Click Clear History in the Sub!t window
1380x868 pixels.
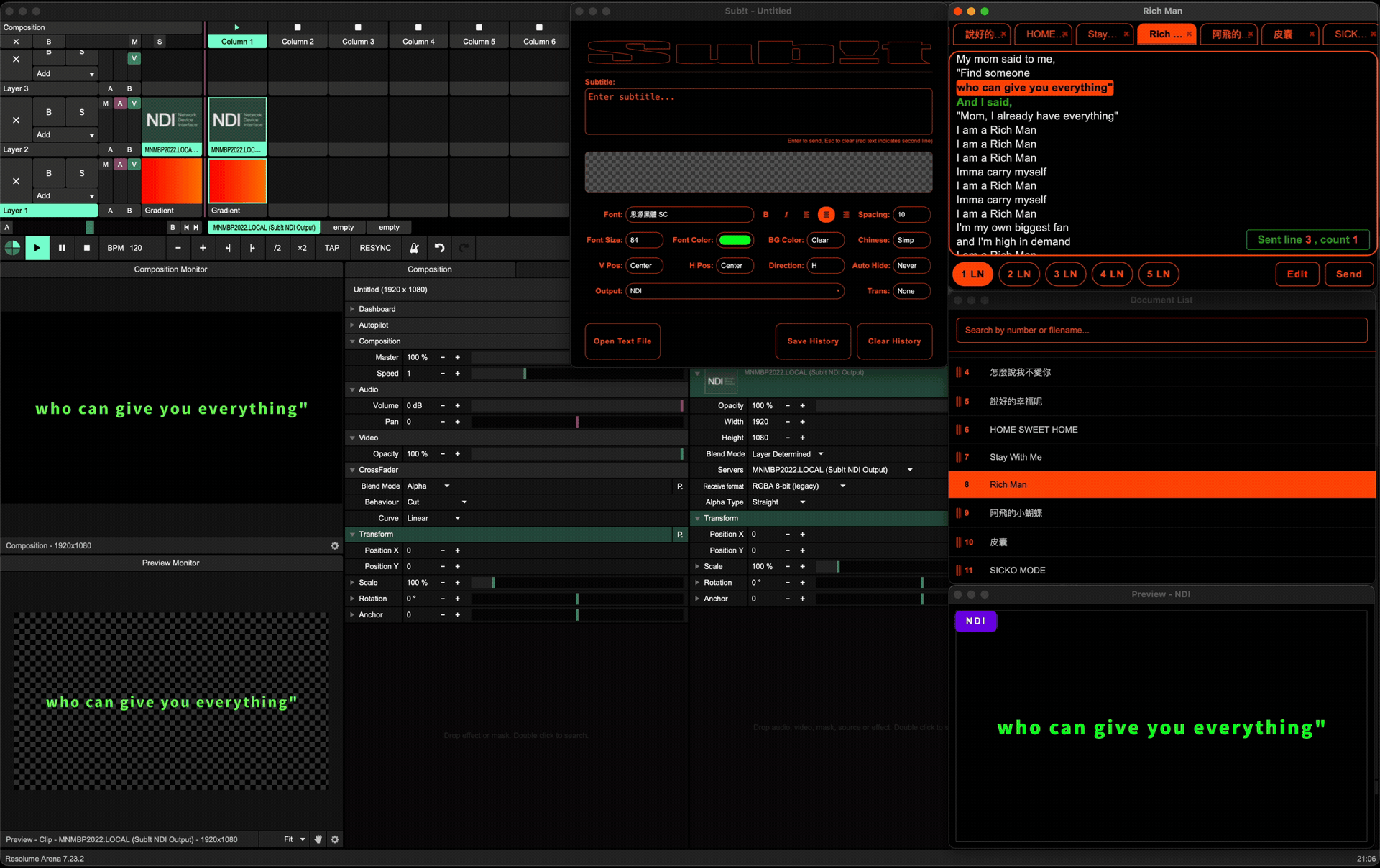(x=894, y=341)
